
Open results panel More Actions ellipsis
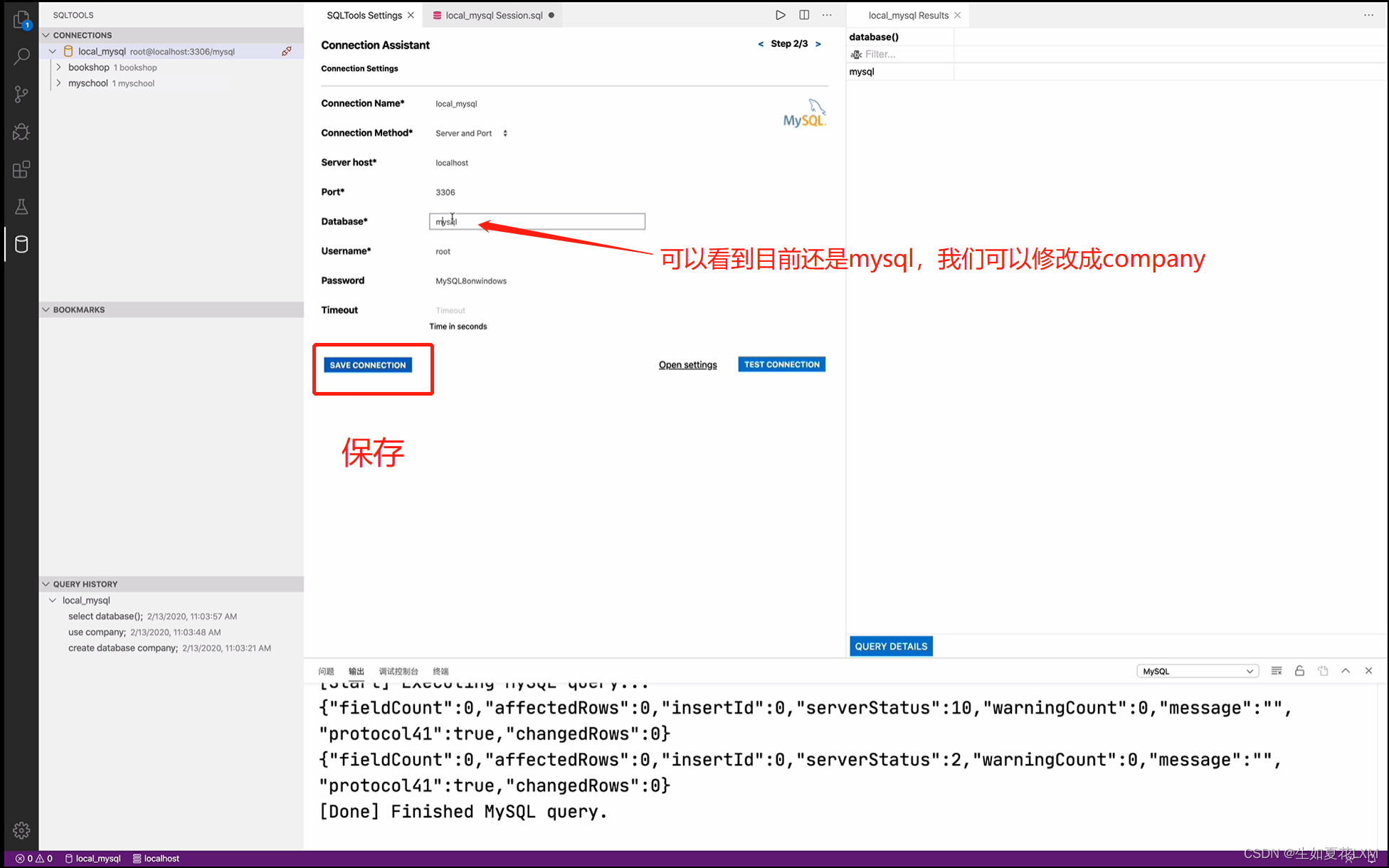click(x=1368, y=15)
